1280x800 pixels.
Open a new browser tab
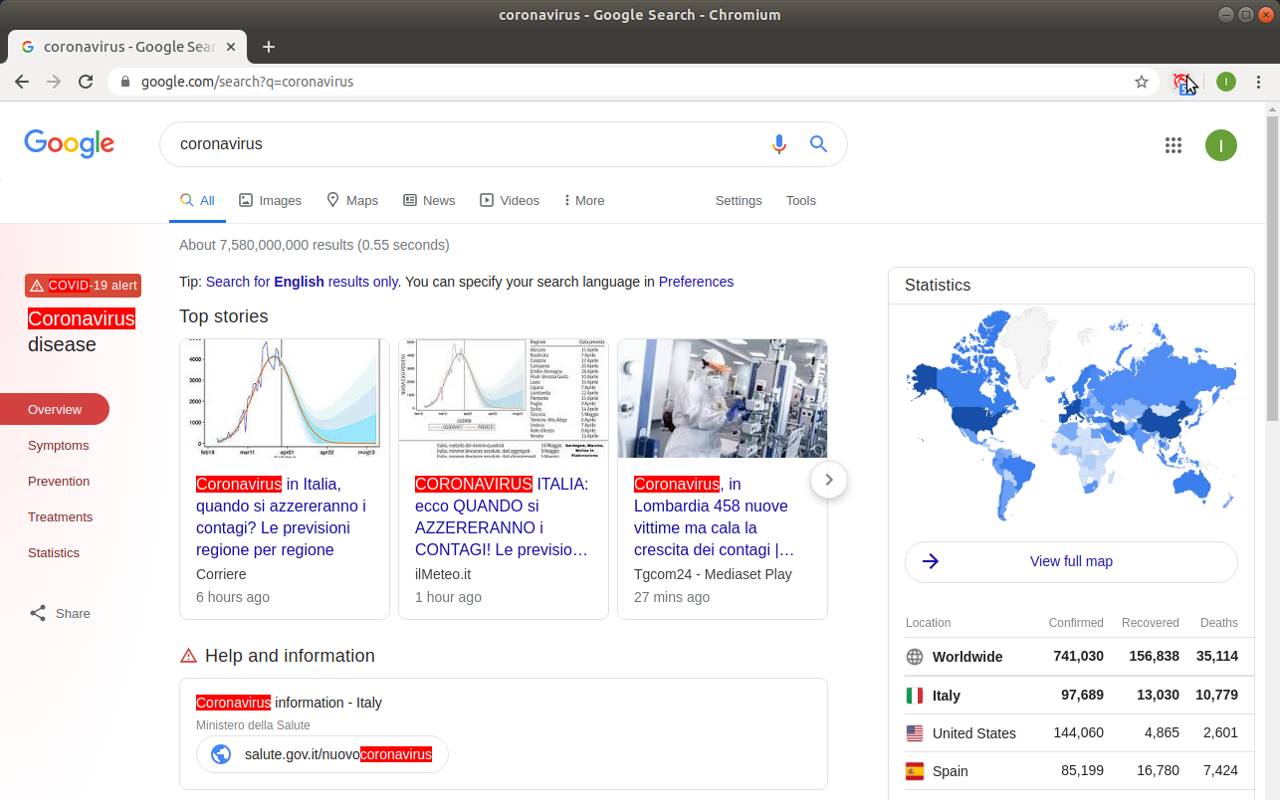(268, 46)
